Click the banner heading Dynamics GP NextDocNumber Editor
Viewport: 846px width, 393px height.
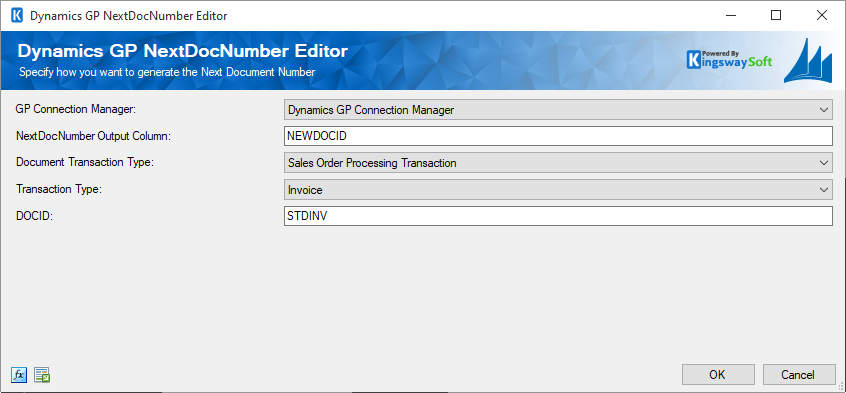(x=182, y=51)
